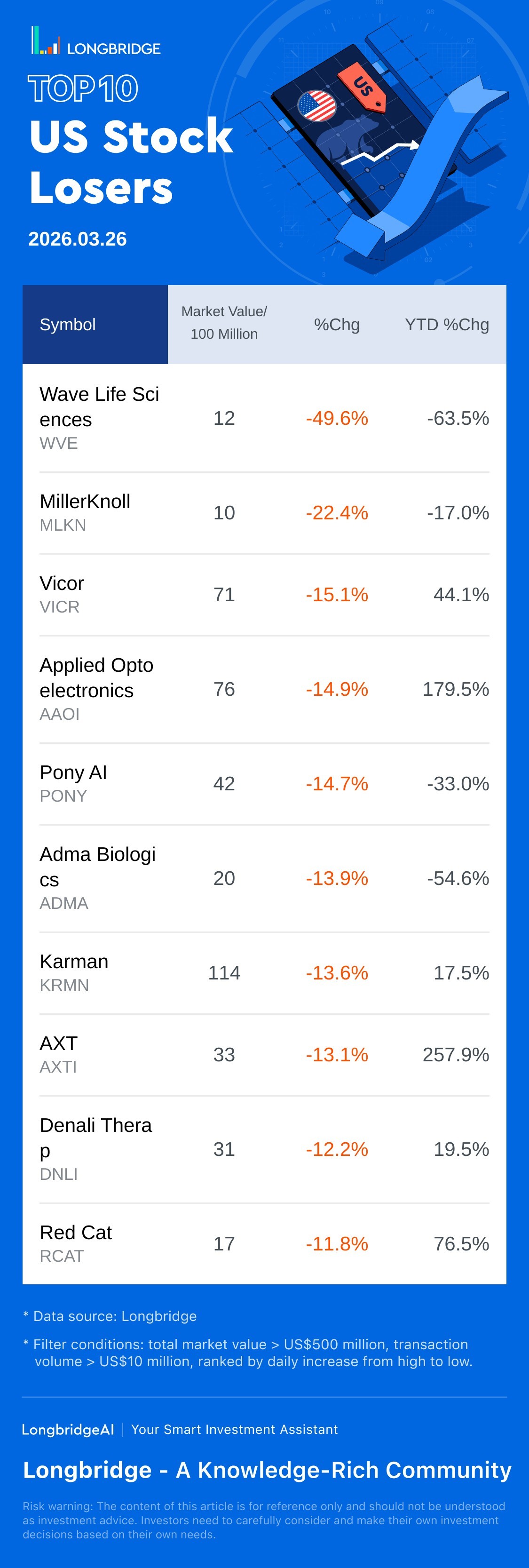Select the Red Cat RCAT entry
This screenshot has height=1568, width=529.
[76, 1243]
